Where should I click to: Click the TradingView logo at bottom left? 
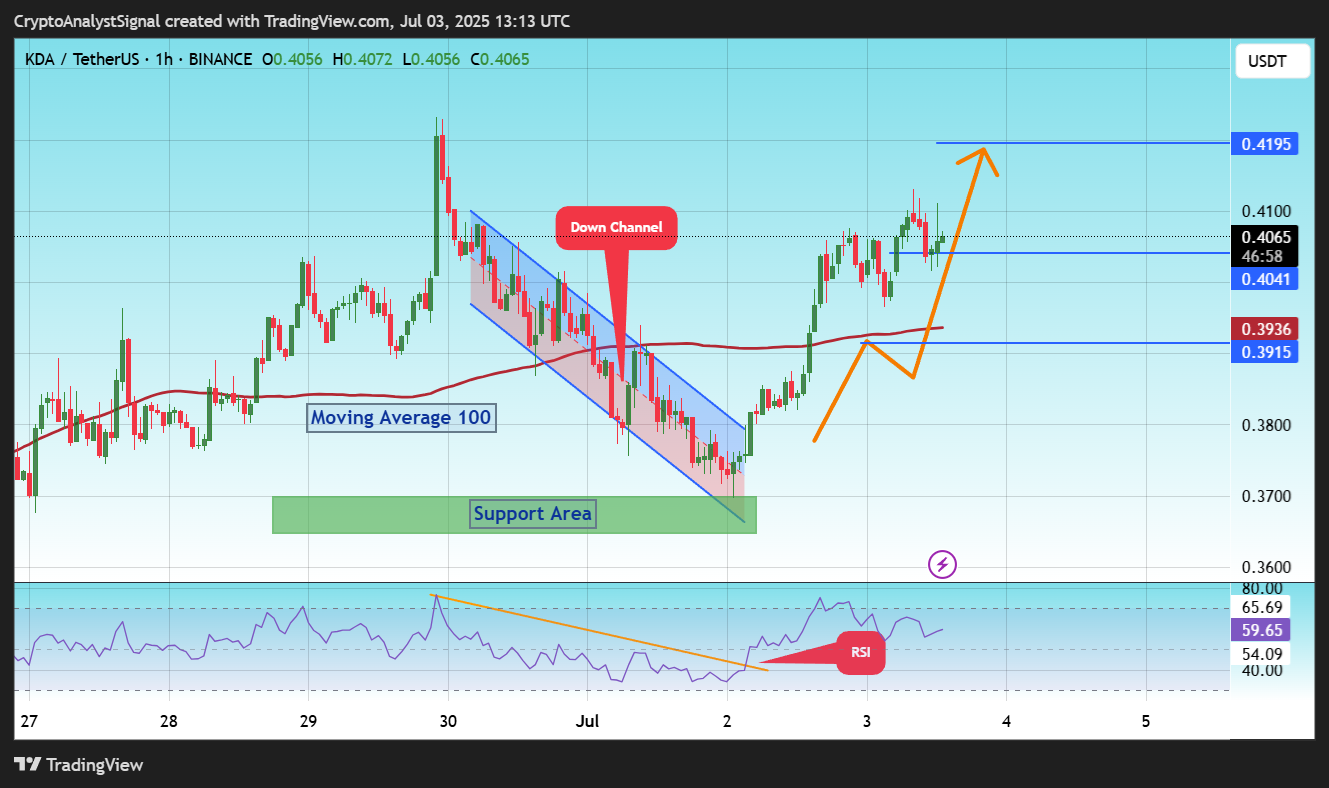pos(79,765)
